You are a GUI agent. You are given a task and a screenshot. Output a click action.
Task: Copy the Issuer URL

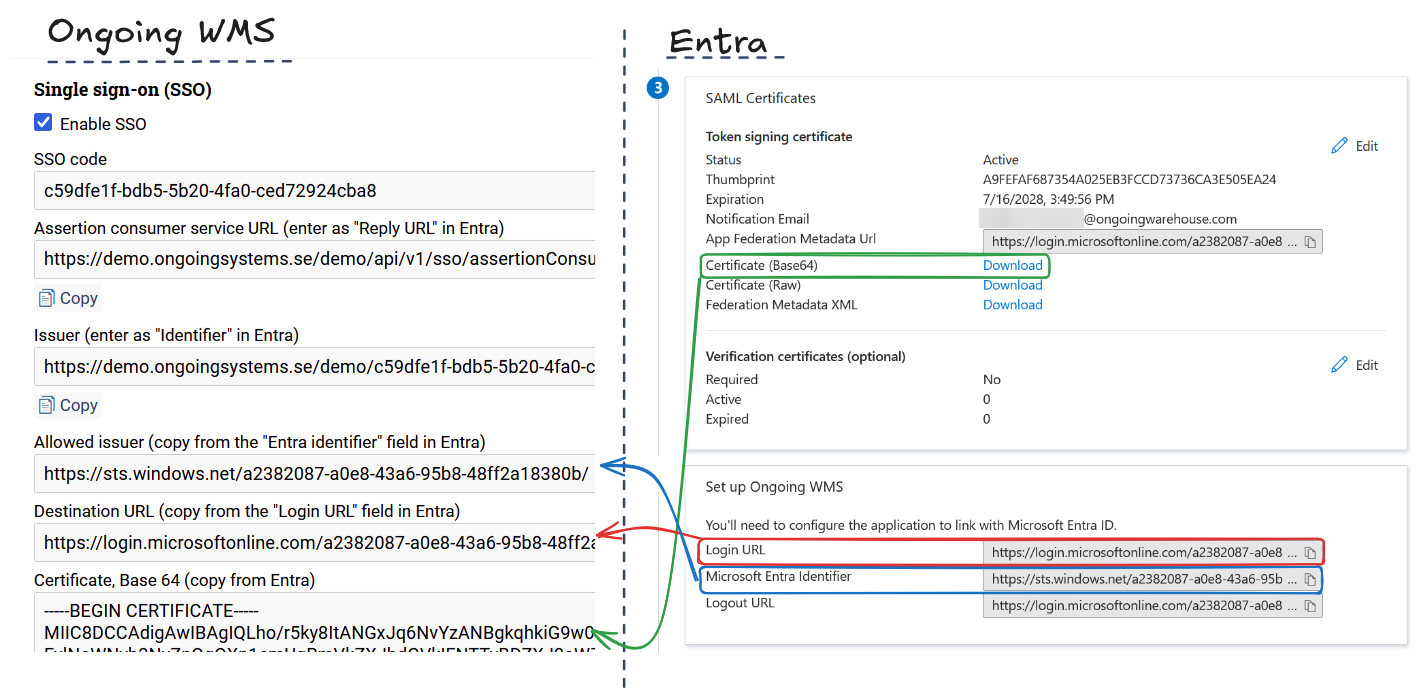[x=68, y=405]
